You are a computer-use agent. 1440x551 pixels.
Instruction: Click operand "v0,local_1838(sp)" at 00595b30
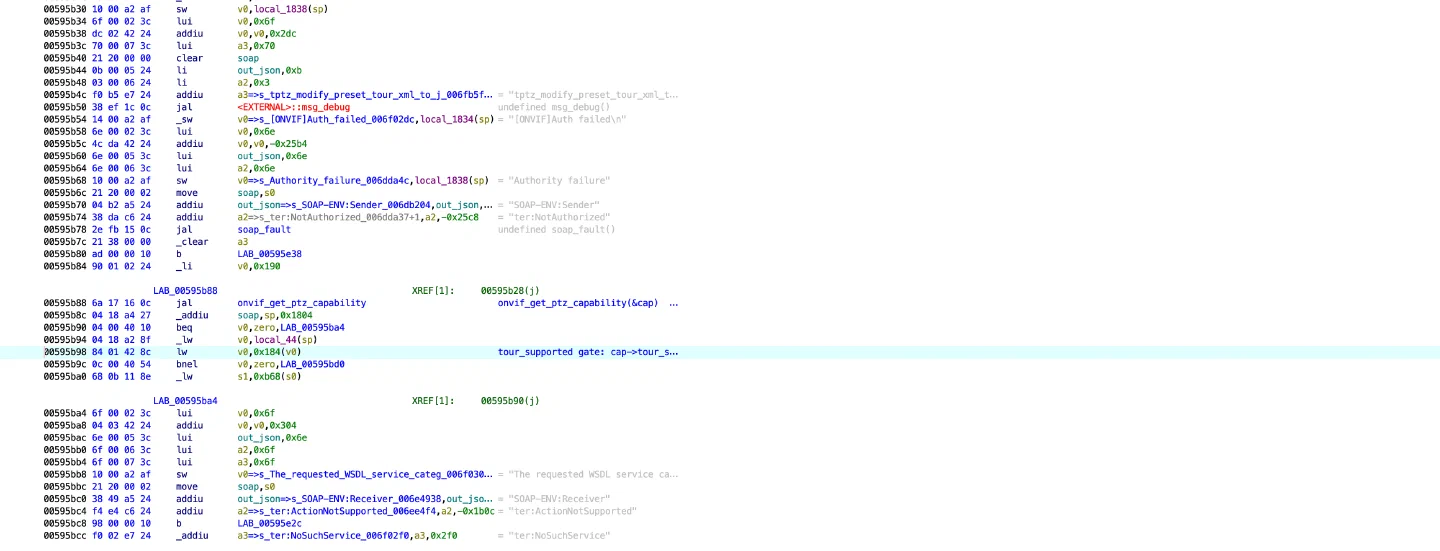click(283, 9)
